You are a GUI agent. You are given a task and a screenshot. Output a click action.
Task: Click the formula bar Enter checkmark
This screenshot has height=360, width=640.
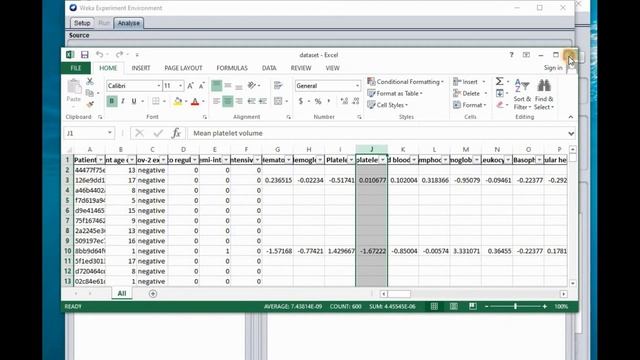click(158, 133)
